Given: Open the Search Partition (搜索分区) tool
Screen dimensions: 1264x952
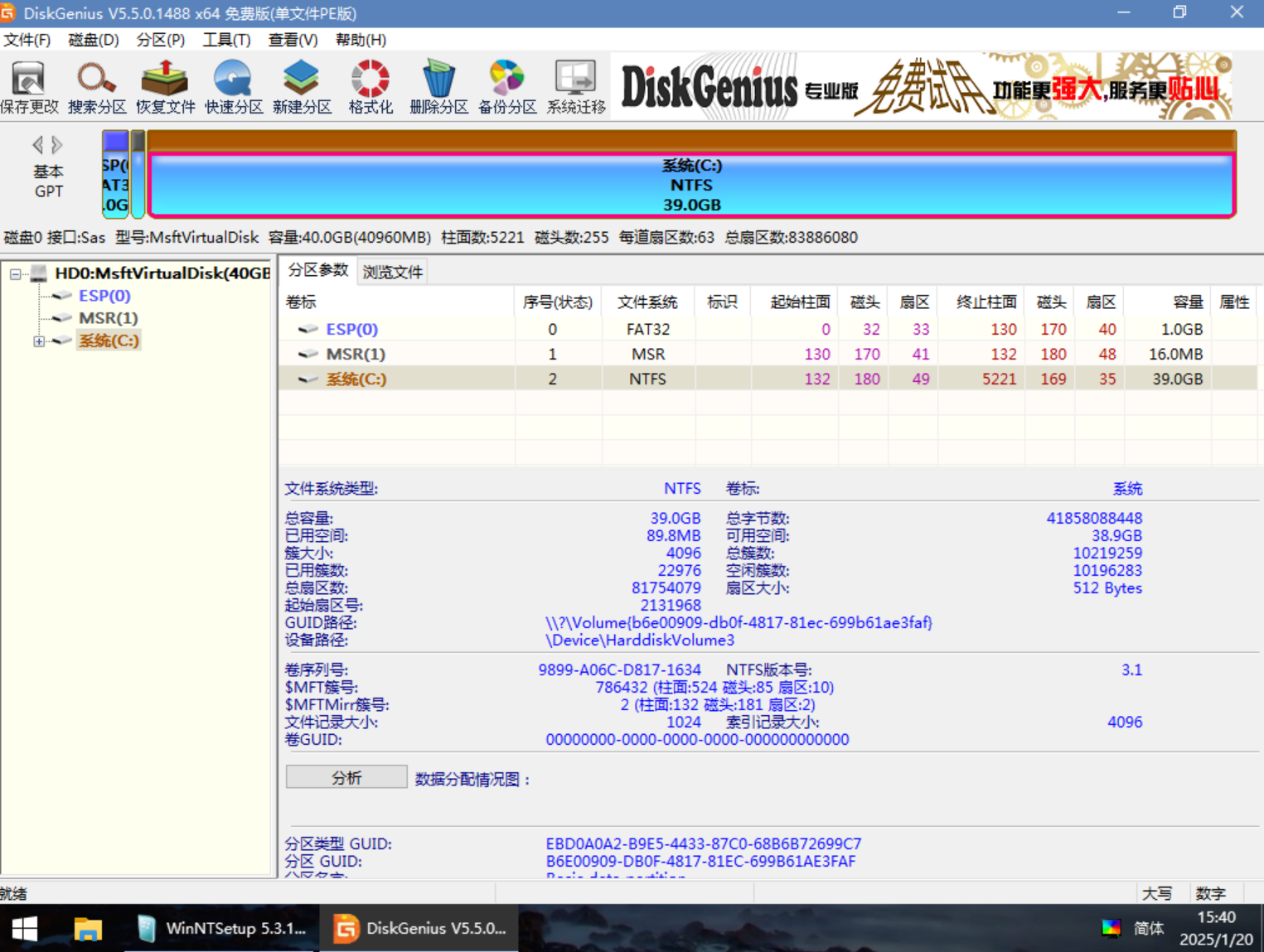Looking at the screenshot, I should [x=97, y=87].
